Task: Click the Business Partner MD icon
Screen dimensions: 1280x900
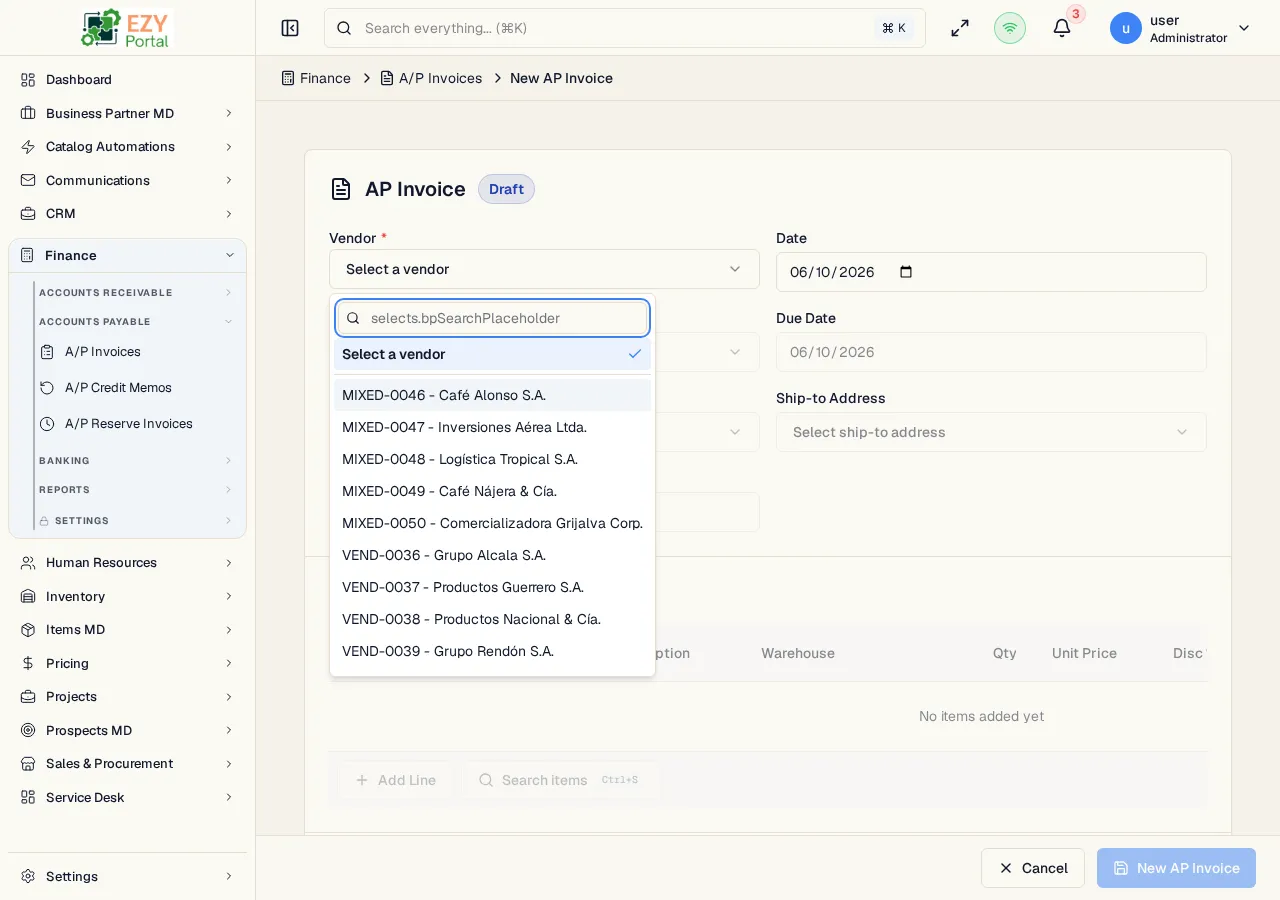Action: (x=28, y=113)
